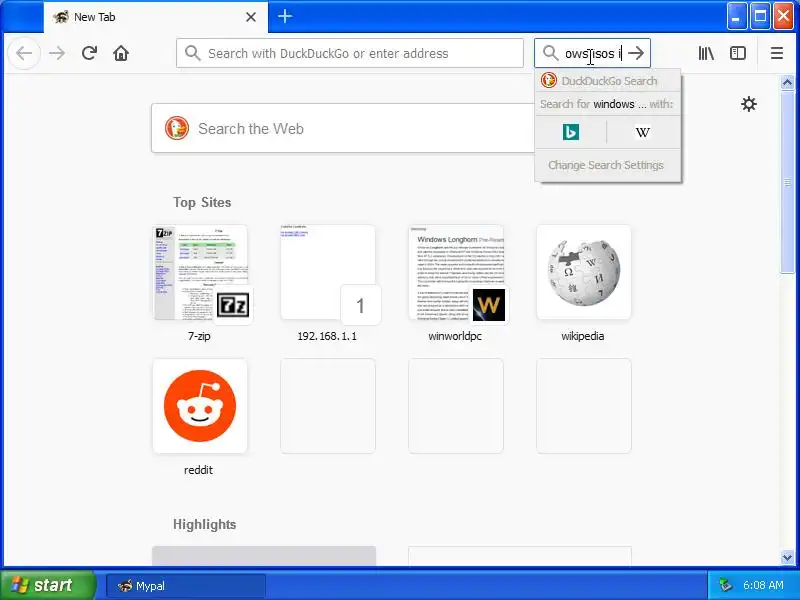Click the vertical scrollbar up arrow
This screenshot has height=600, width=800.
[x=787, y=82]
